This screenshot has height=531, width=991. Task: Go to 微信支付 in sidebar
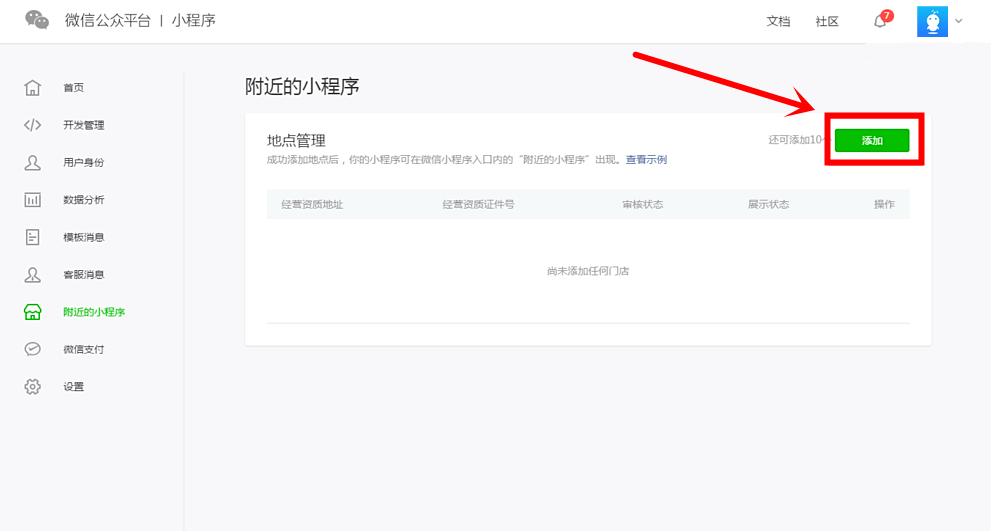click(x=83, y=349)
